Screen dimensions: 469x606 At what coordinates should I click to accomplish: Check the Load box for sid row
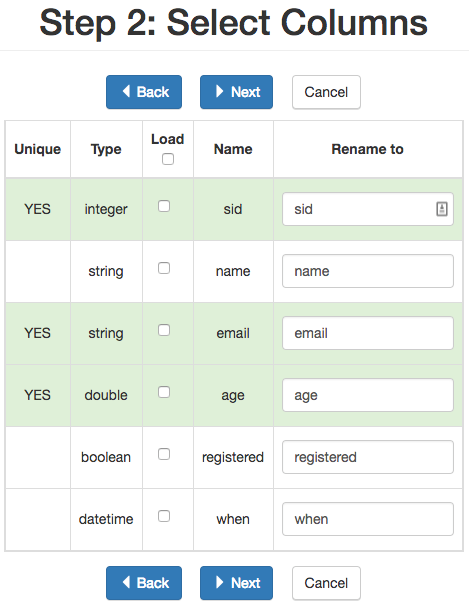coord(164,206)
